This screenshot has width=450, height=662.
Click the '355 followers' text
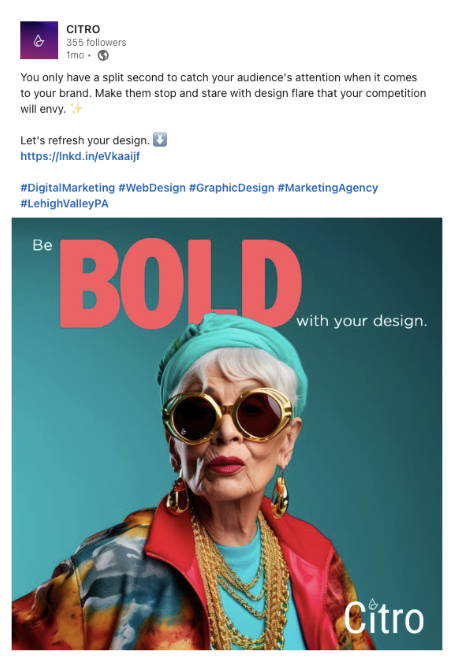click(x=96, y=42)
